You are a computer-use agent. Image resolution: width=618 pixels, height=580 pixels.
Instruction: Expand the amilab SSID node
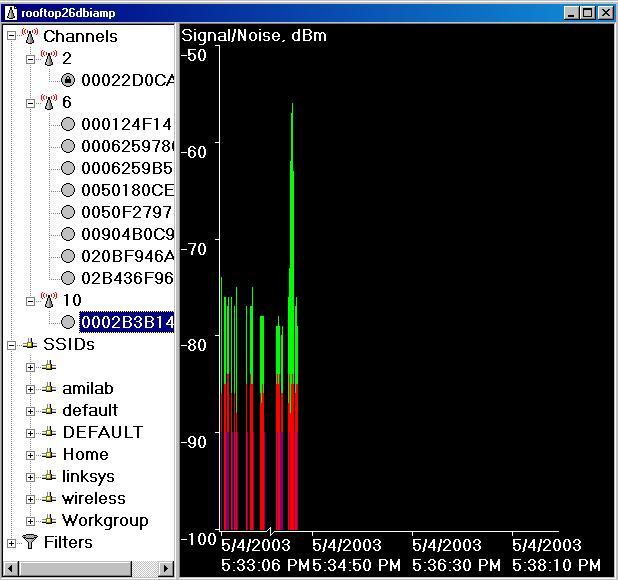(30, 388)
